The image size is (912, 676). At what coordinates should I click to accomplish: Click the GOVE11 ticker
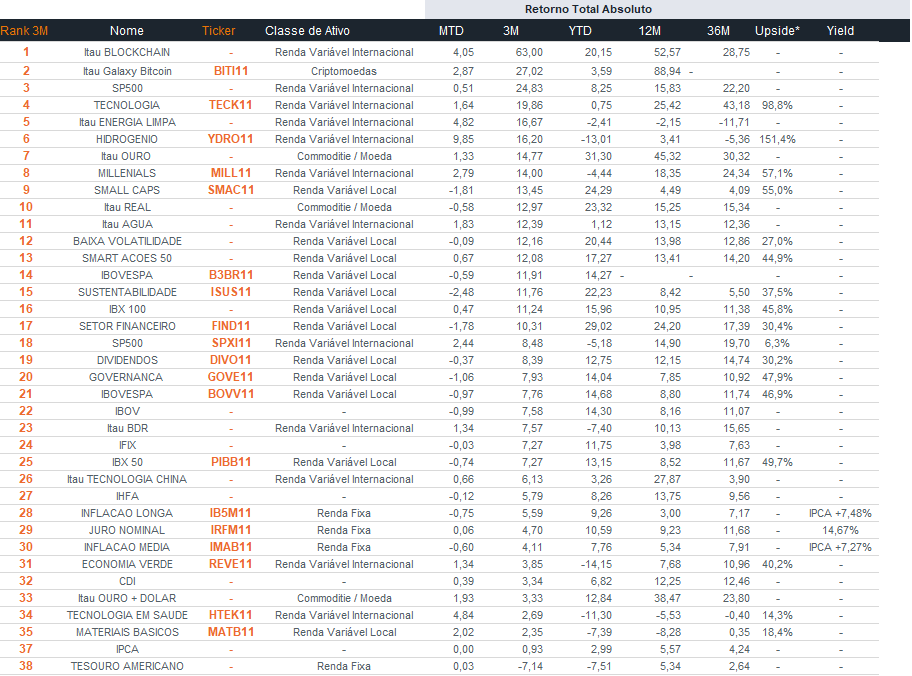coord(231,377)
